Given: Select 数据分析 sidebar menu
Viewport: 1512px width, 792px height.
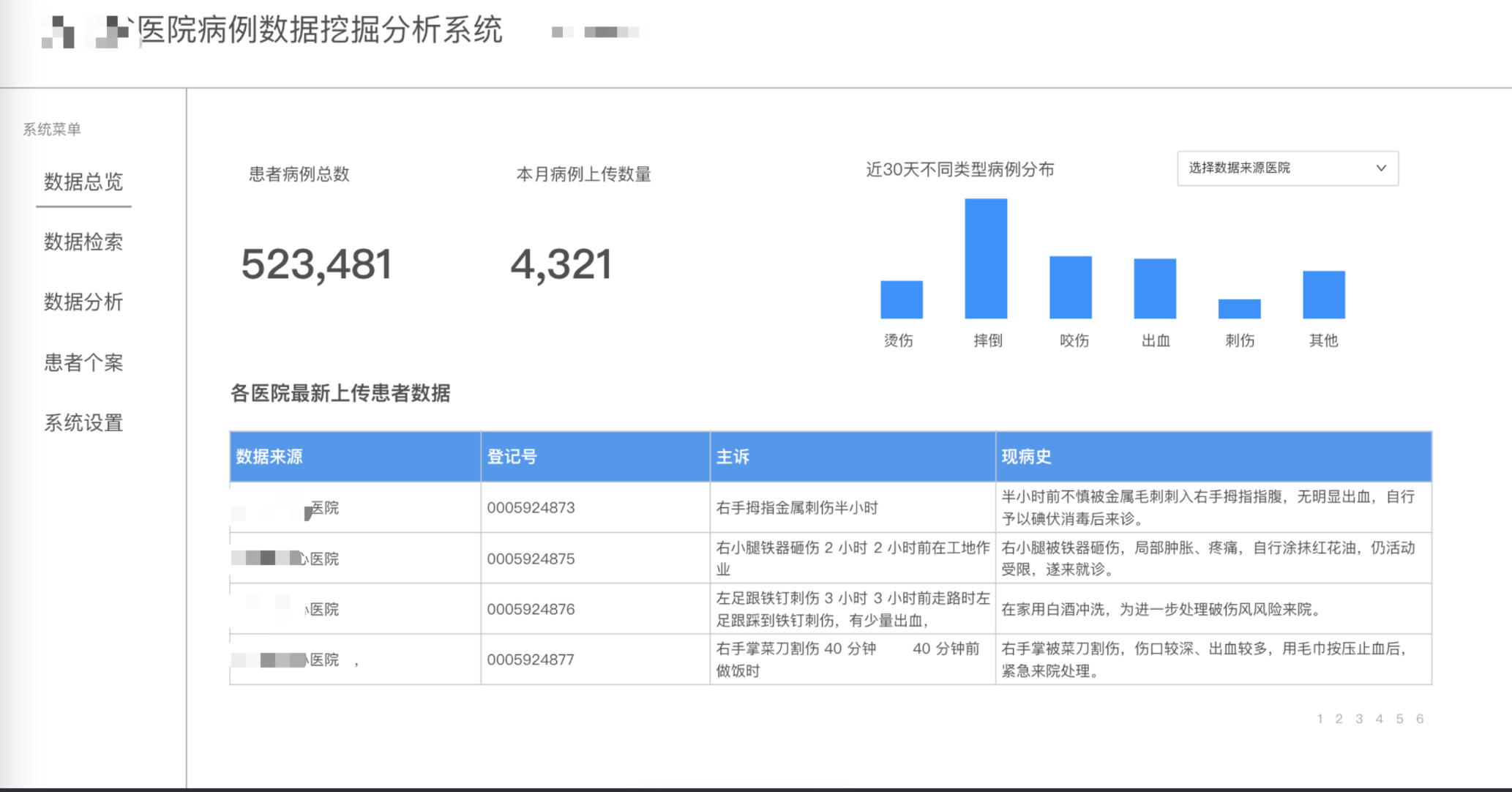Looking at the screenshot, I should tap(83, 302).
